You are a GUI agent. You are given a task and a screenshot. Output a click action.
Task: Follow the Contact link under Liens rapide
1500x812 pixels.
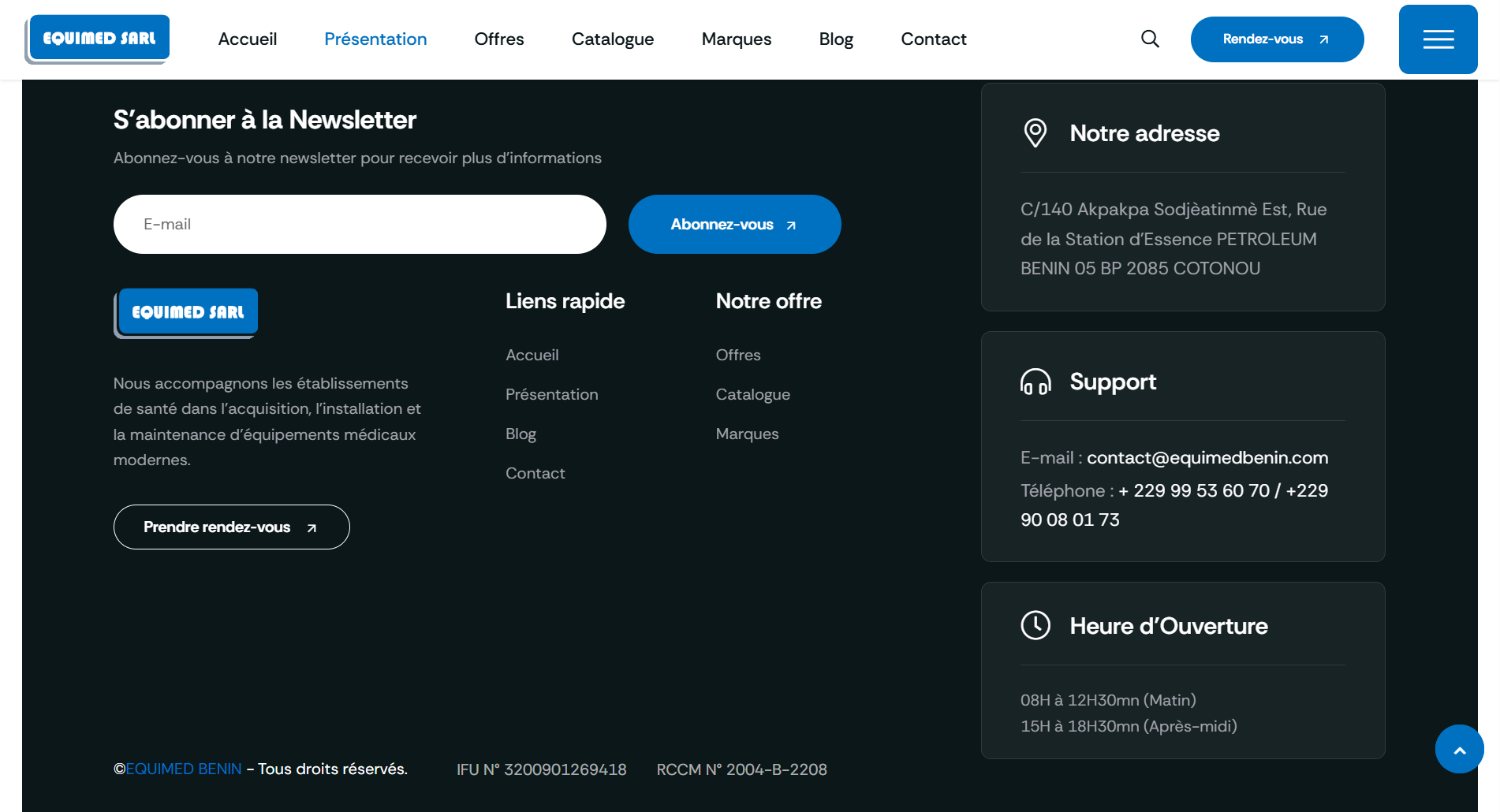[x=535, y=473]
